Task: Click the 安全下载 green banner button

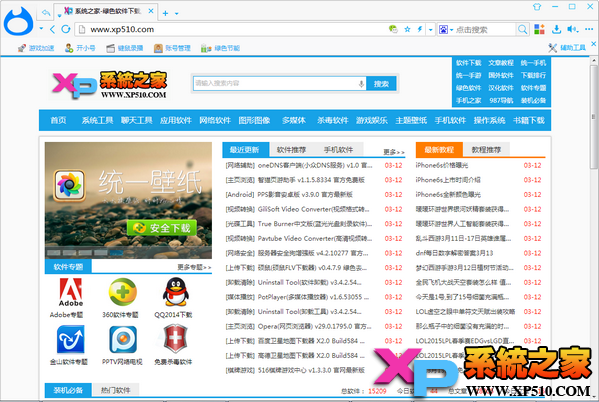Action: (x=162, y=228)
